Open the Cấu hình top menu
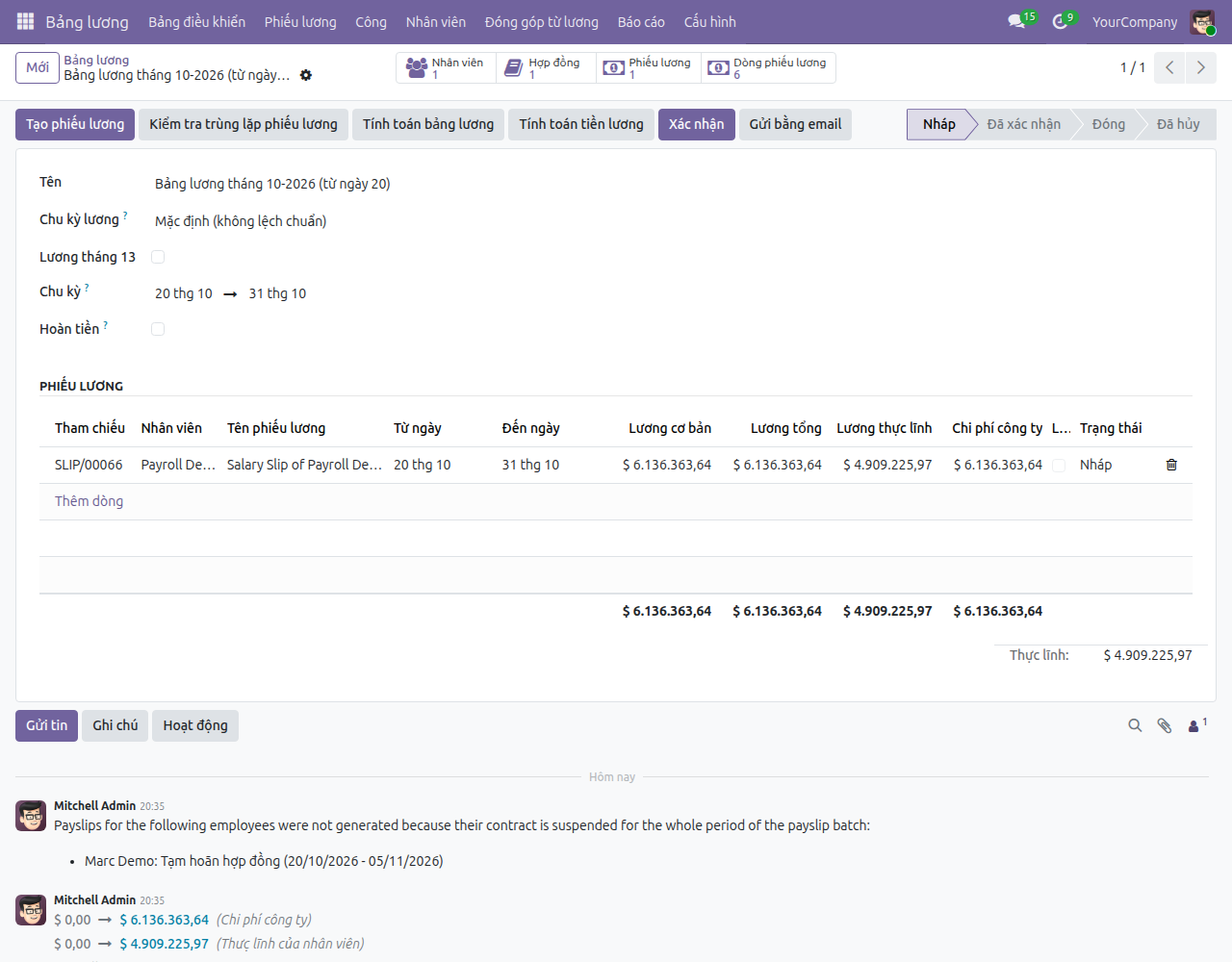 pos(710,21)
